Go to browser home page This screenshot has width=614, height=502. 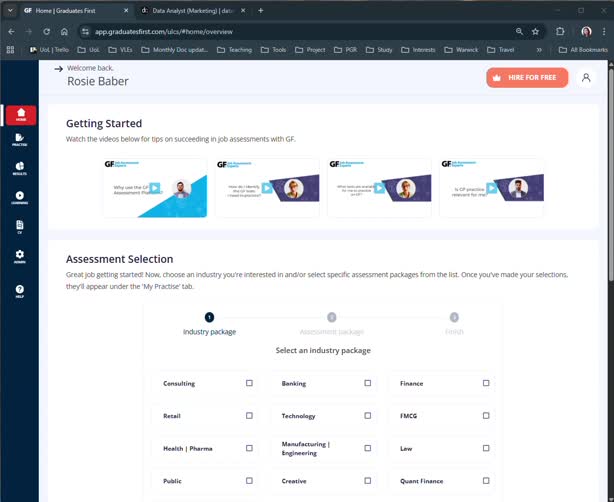pyautogui.click(x=64, y=32)
